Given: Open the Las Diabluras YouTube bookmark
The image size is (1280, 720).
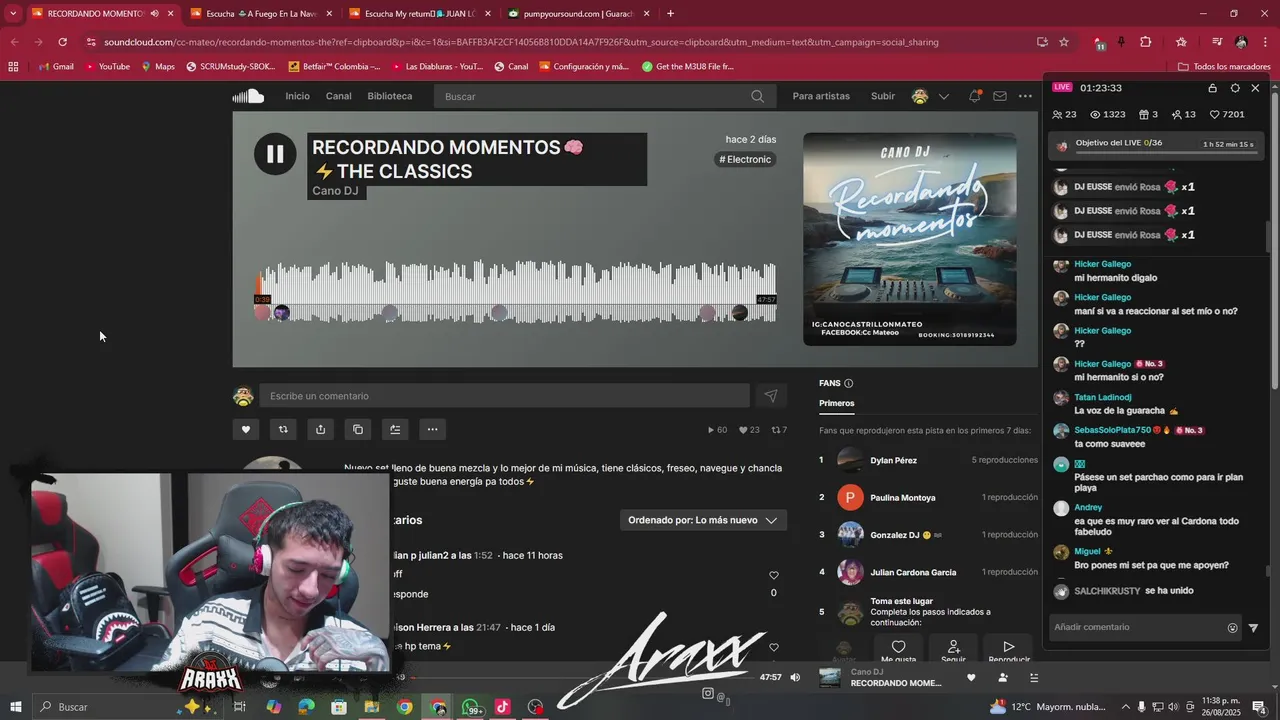Looking at the screenshot, I should tap(436, 67).
